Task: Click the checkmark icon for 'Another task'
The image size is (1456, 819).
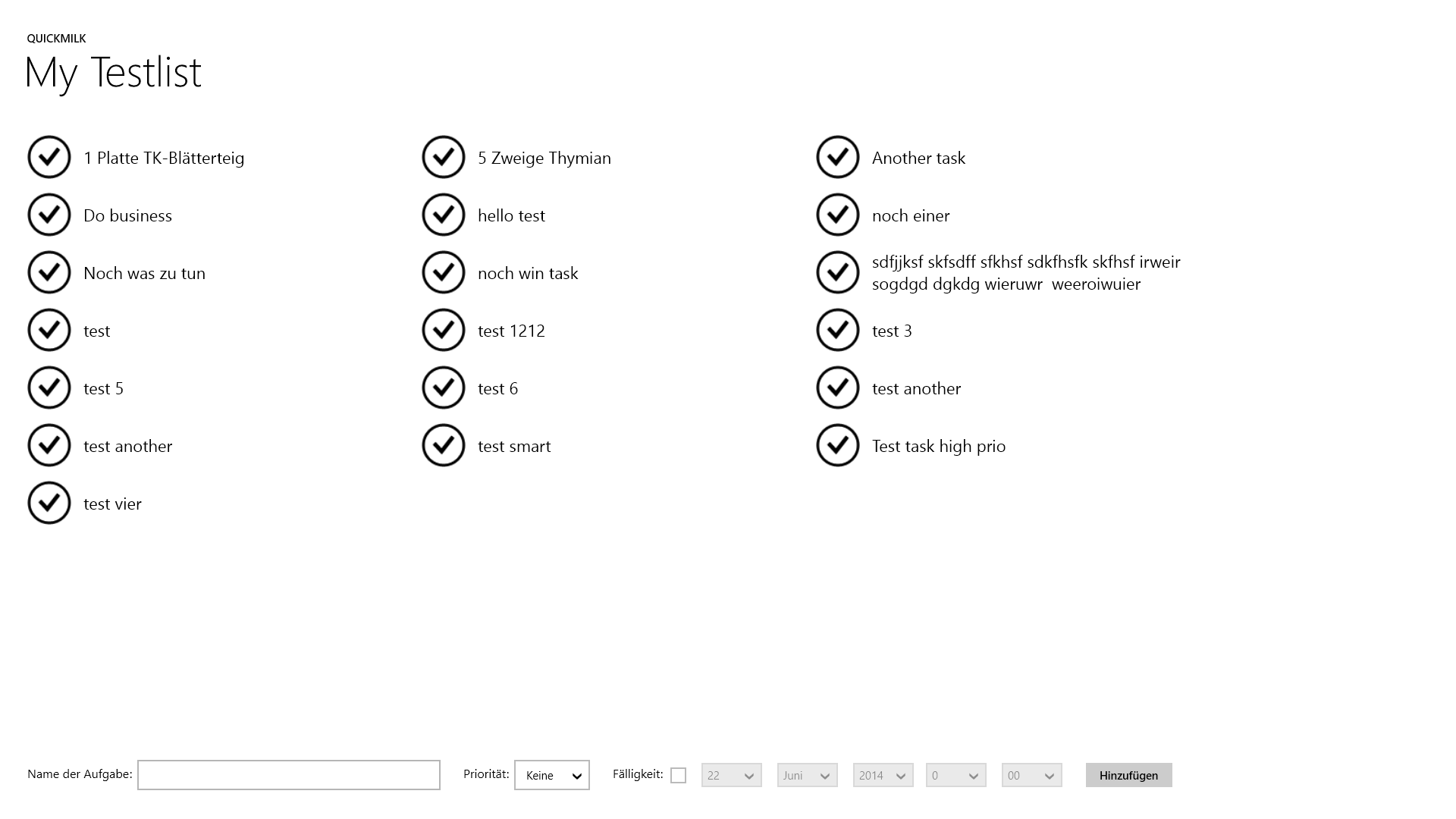Action: pyautogui.click(x=838, y=157)
